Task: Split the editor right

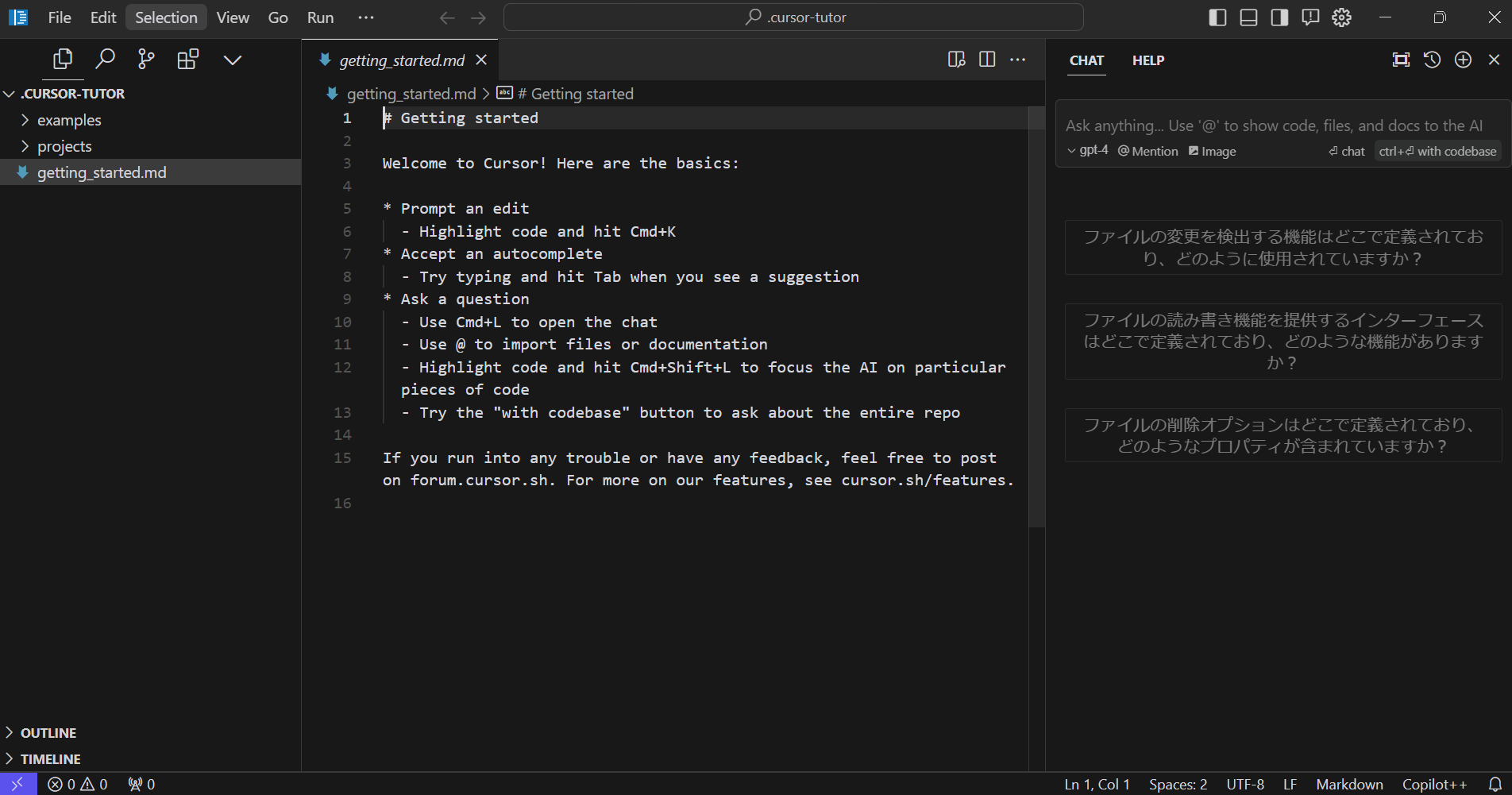Action: click(x=987, y=60)
